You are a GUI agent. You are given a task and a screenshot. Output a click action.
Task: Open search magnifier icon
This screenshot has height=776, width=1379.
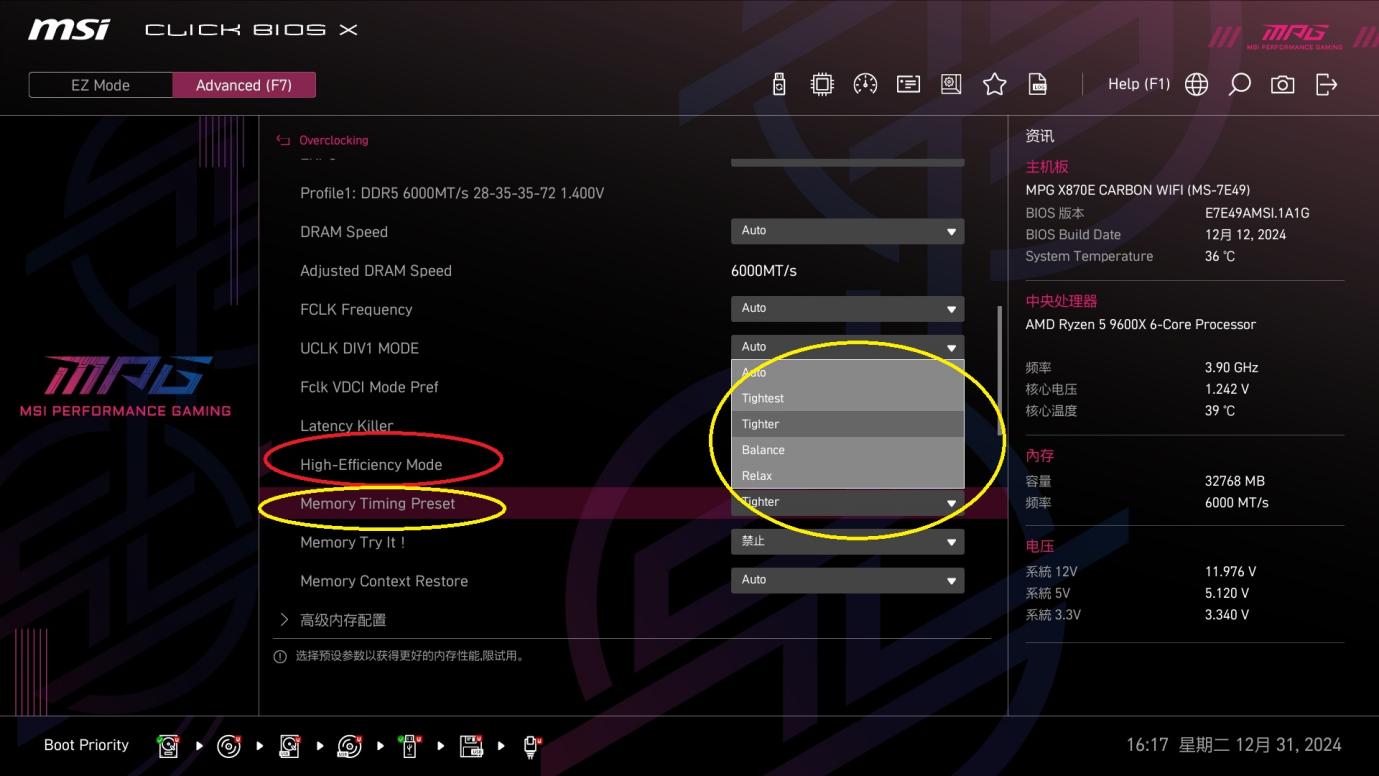click(x=1239, y=84)
